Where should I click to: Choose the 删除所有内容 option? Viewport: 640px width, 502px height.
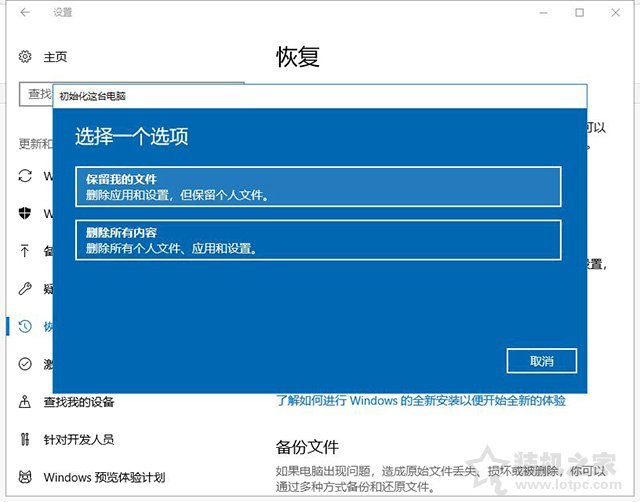coord(318,240)
